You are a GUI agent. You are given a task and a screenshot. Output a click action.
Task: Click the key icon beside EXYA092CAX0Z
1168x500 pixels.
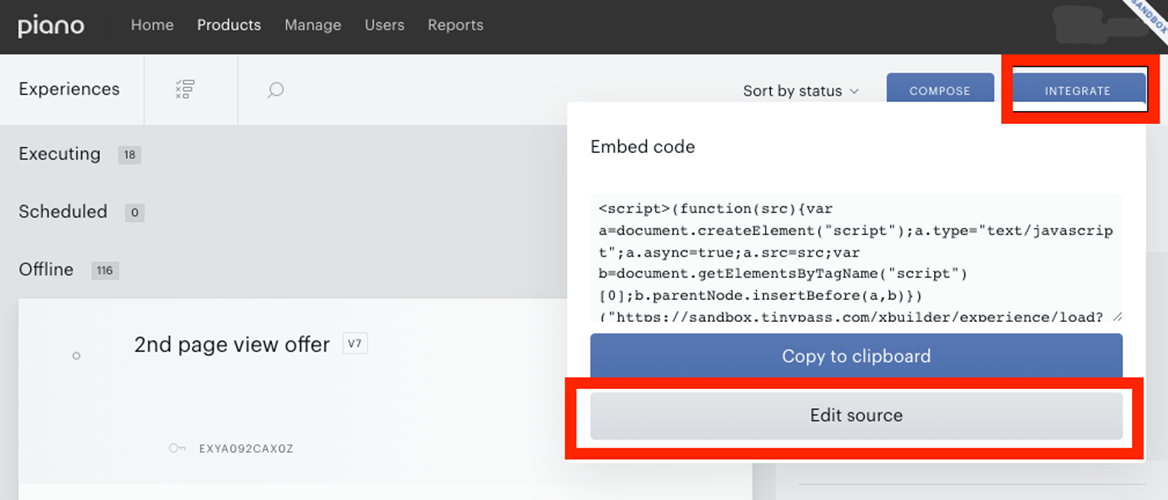177,448
